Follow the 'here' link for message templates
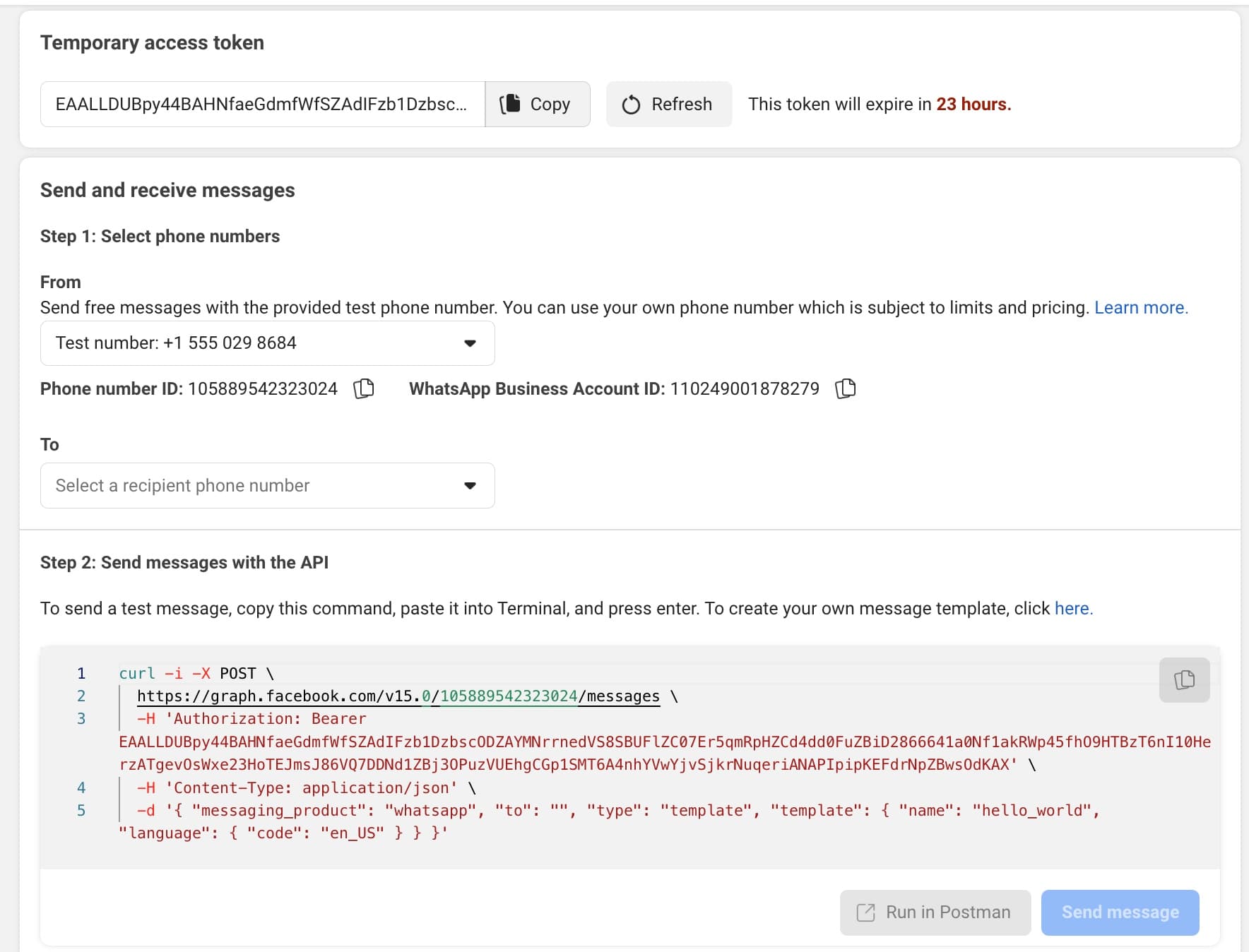Screen dimensions: 1249x952 [1073, 609]
